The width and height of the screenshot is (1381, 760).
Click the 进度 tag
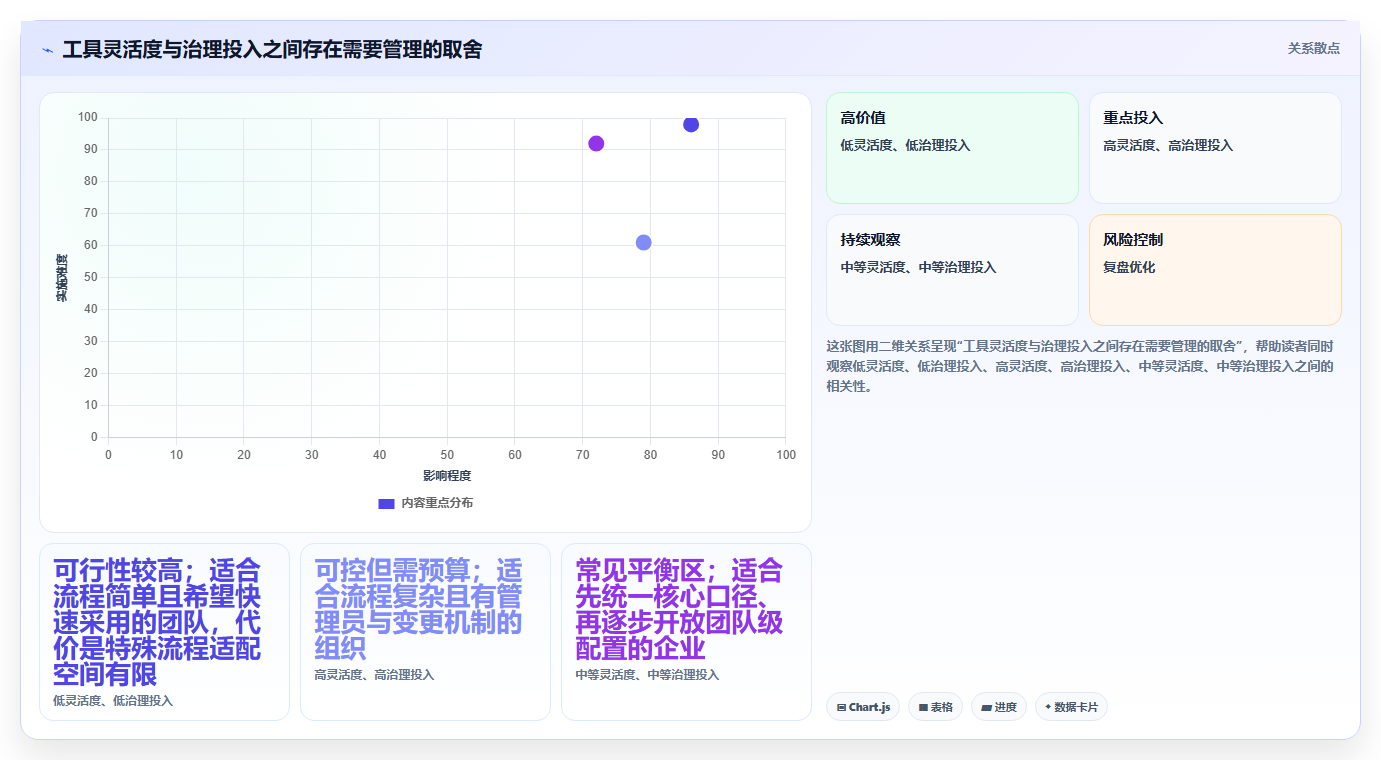999,707
